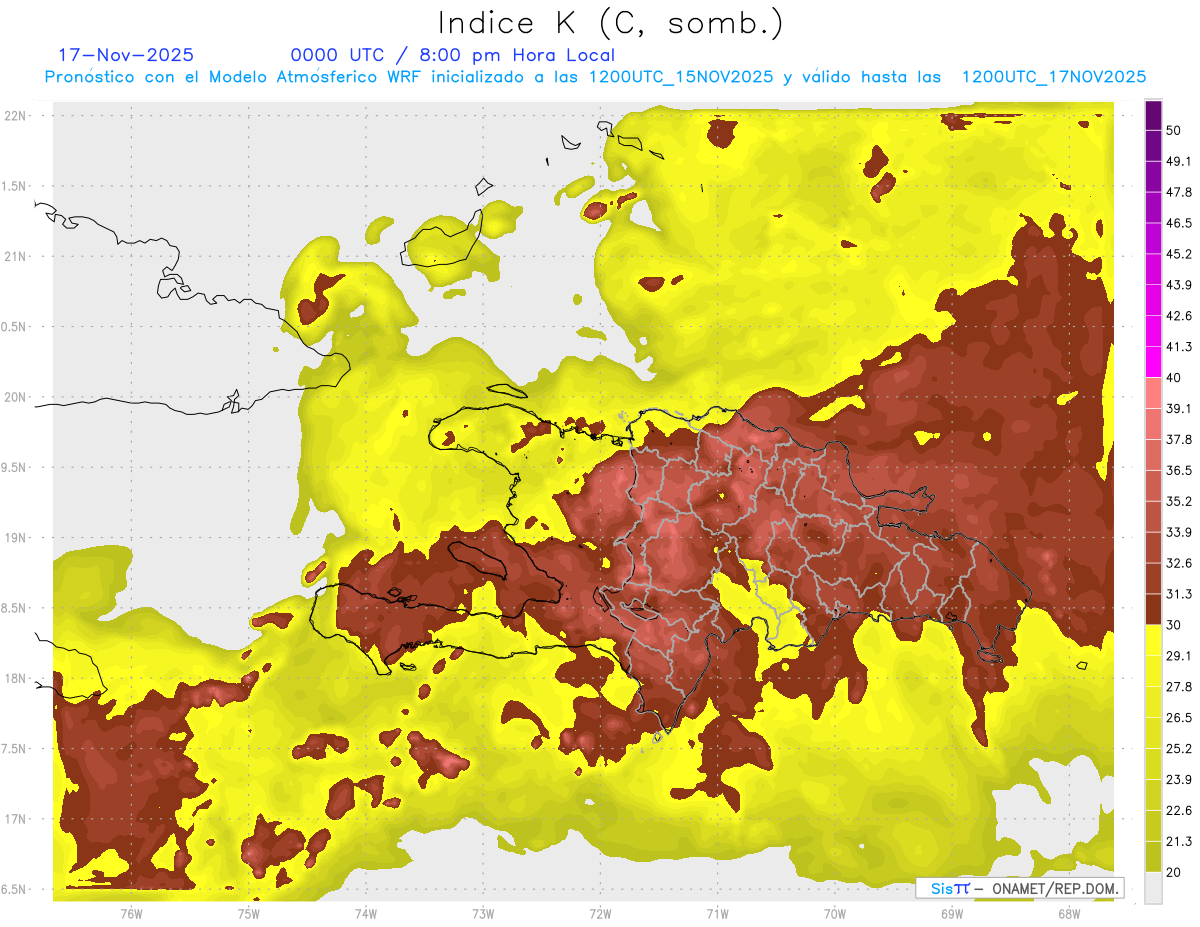1200x927 pixels.
Task: Click the '19N' latitude label
Action: pyautogui.click(x=17, y=538)
